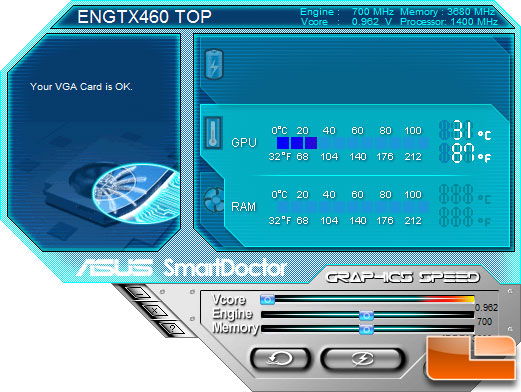The height and width of the screenshot is (392, 521).
Task: Click the ASUS SmartDoctor logo
Action: tap(182, 268)
